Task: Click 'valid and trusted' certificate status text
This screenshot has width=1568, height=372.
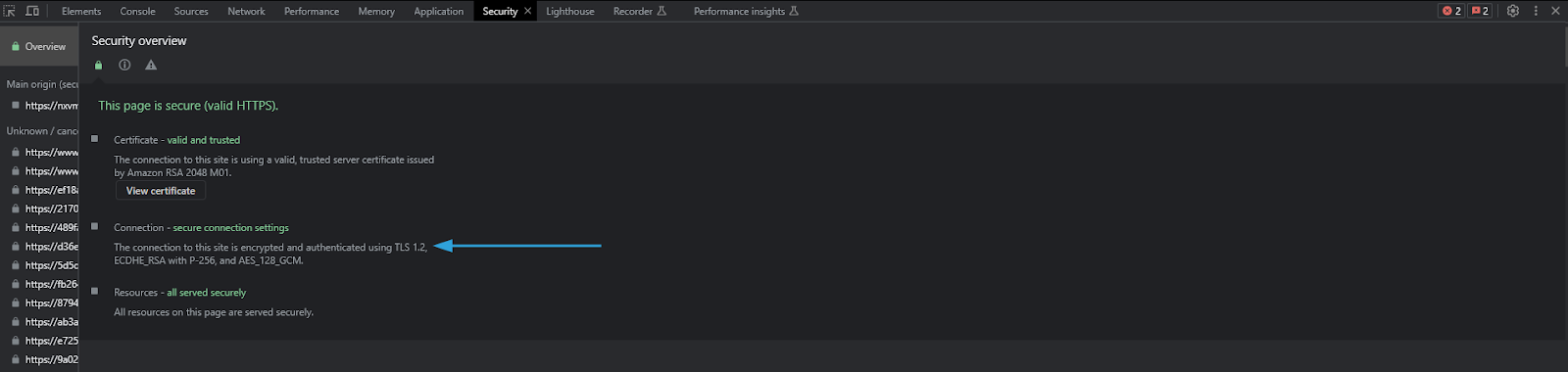Action: tap(203, 140)
